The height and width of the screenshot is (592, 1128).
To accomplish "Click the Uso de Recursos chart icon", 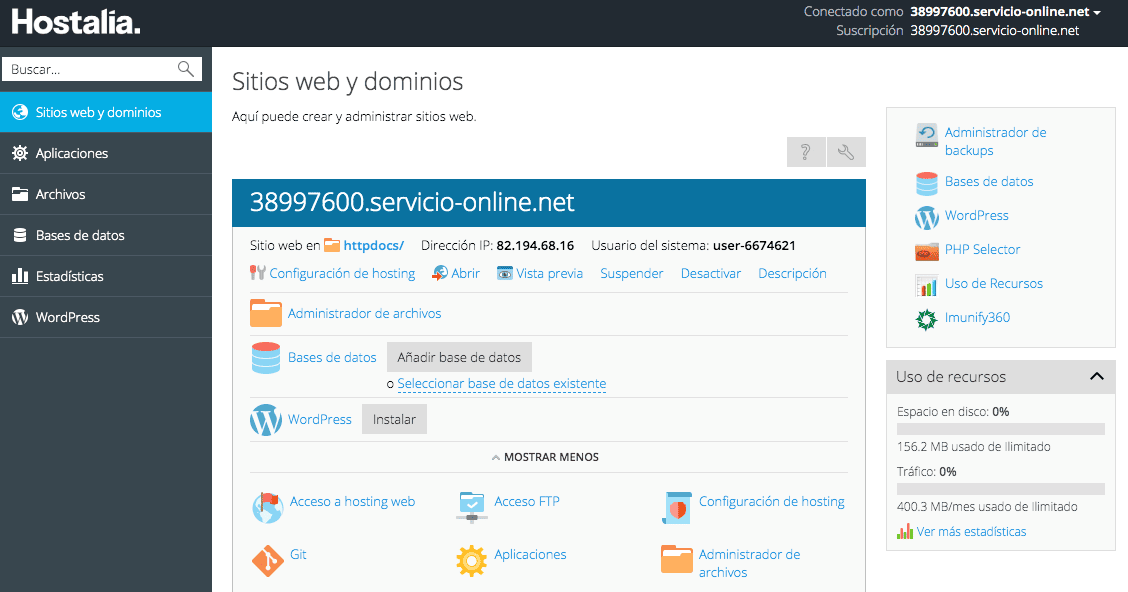I will (x=927, y=286).
